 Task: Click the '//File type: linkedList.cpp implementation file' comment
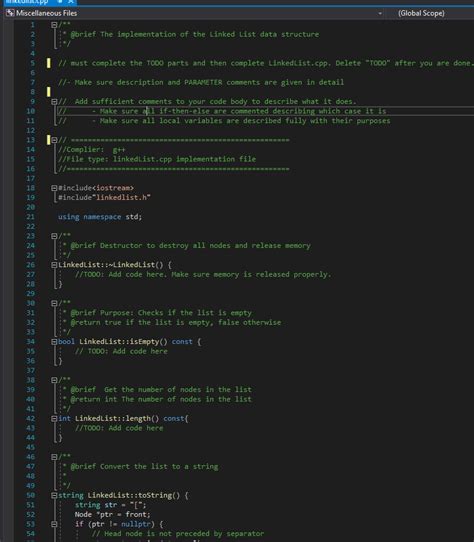click(x=157, y=159)
